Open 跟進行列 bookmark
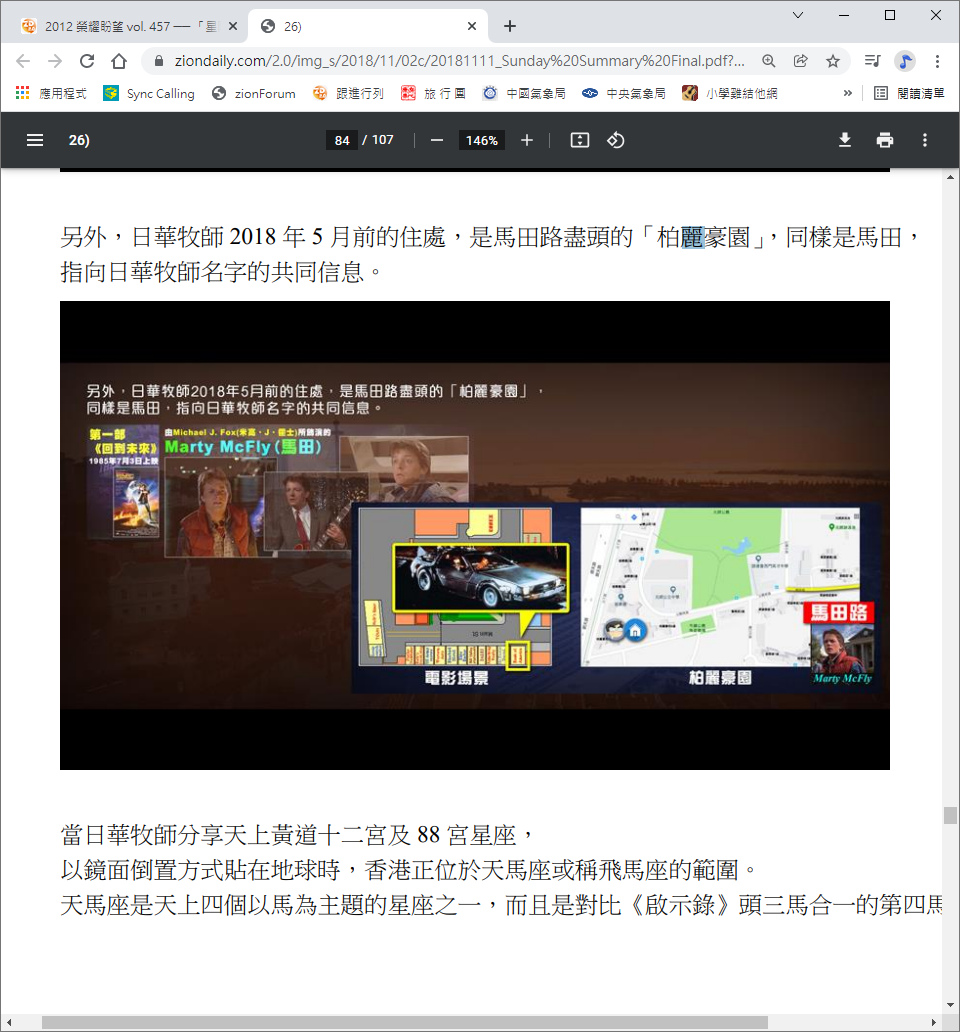The image size is (960, 1032). (x=349, y=93)
